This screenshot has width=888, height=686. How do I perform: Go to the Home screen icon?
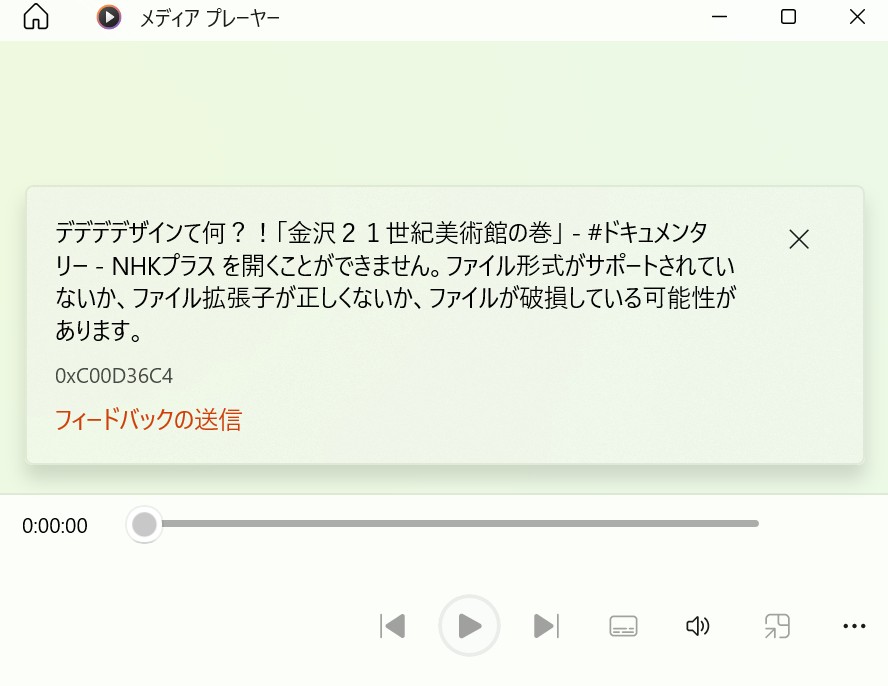pos(36,16)
